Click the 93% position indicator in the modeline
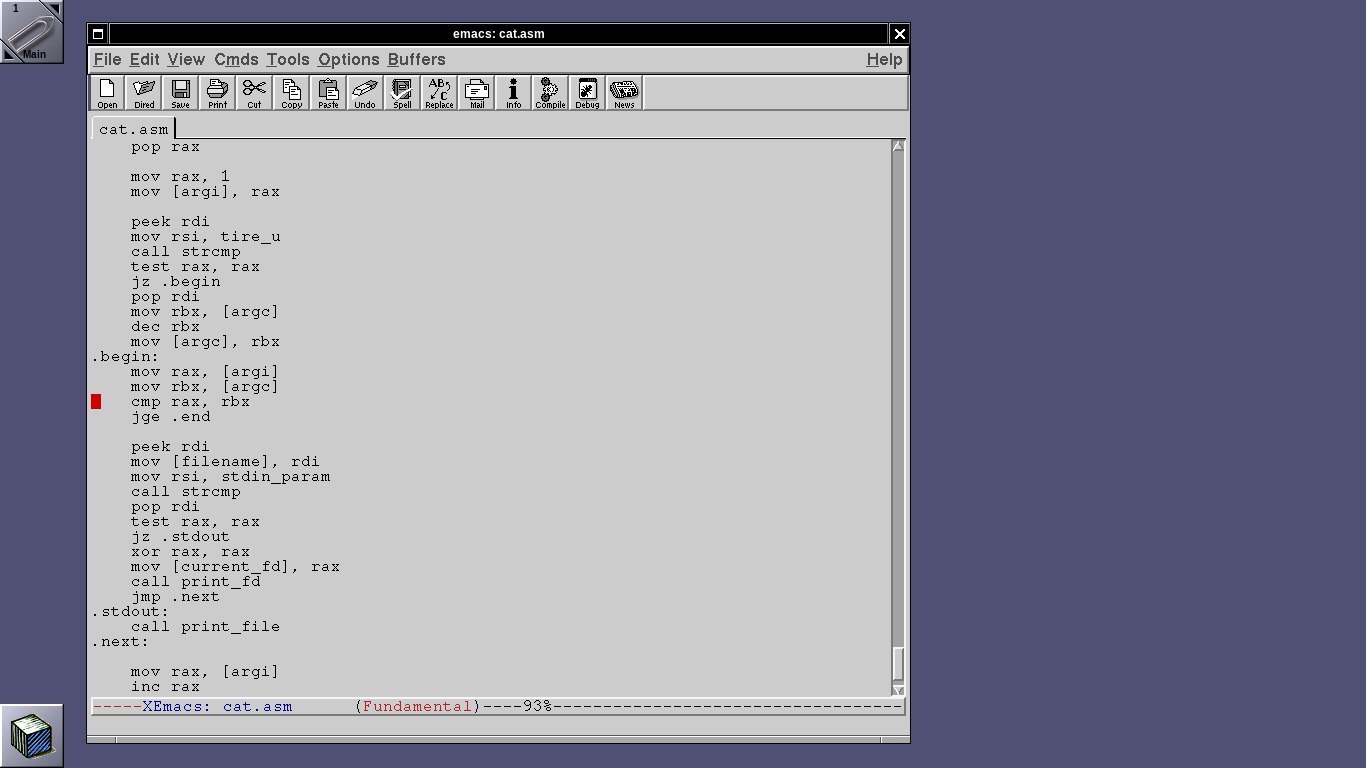 coord(538,706)
